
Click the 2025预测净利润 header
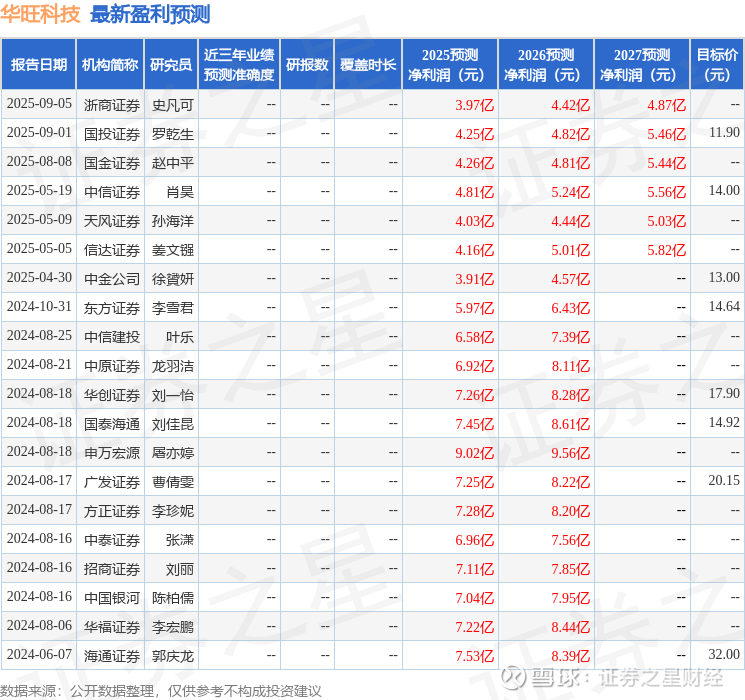450,65
